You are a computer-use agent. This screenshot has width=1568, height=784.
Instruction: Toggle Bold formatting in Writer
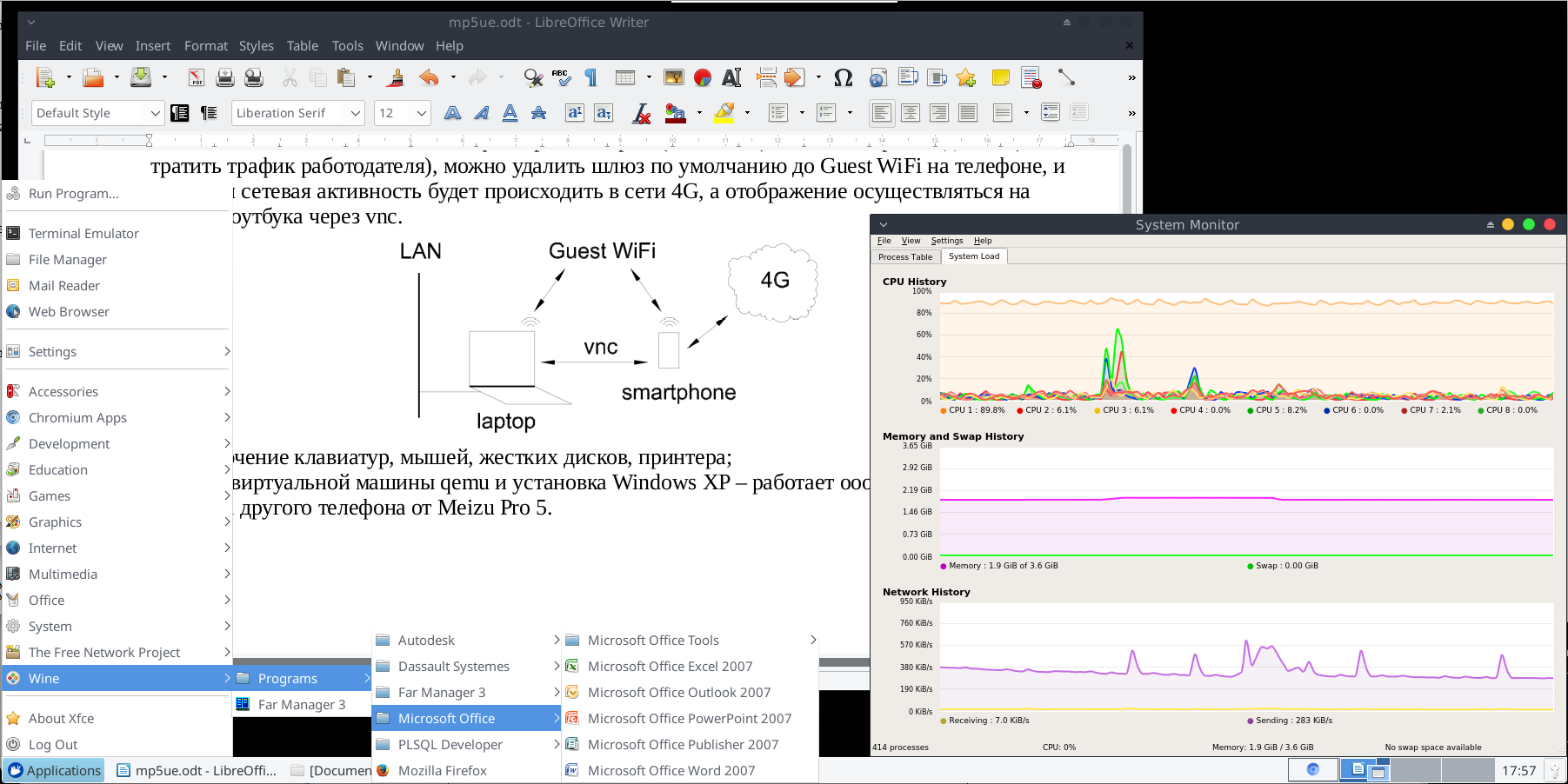pyautogui.click(x=452, y=113)
